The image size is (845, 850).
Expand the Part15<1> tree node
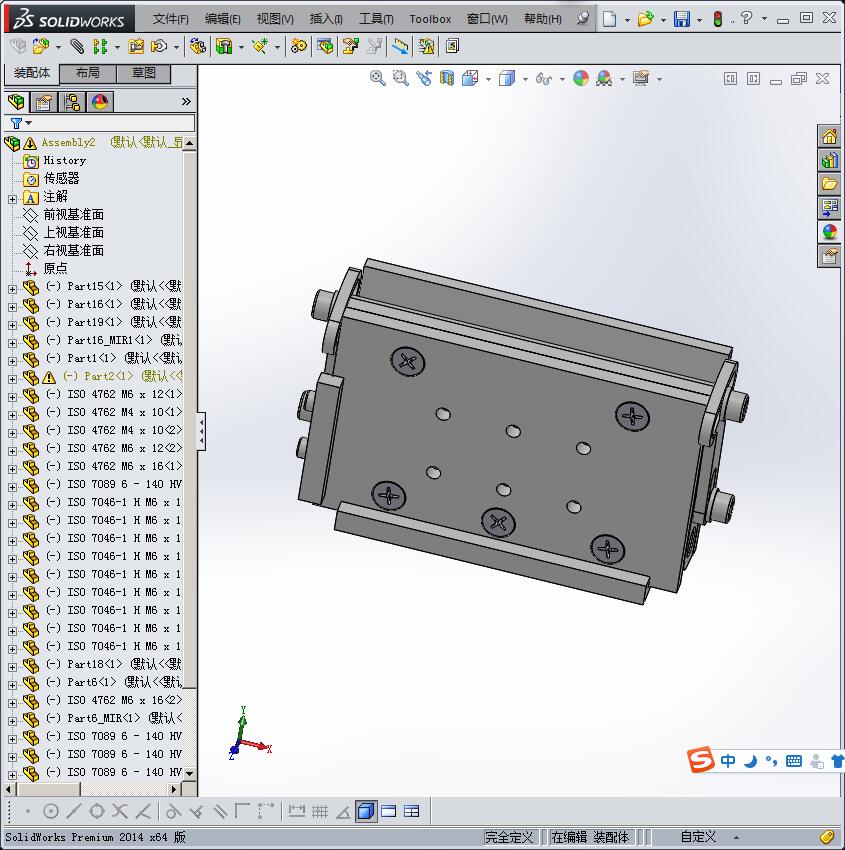pos(12,289)
